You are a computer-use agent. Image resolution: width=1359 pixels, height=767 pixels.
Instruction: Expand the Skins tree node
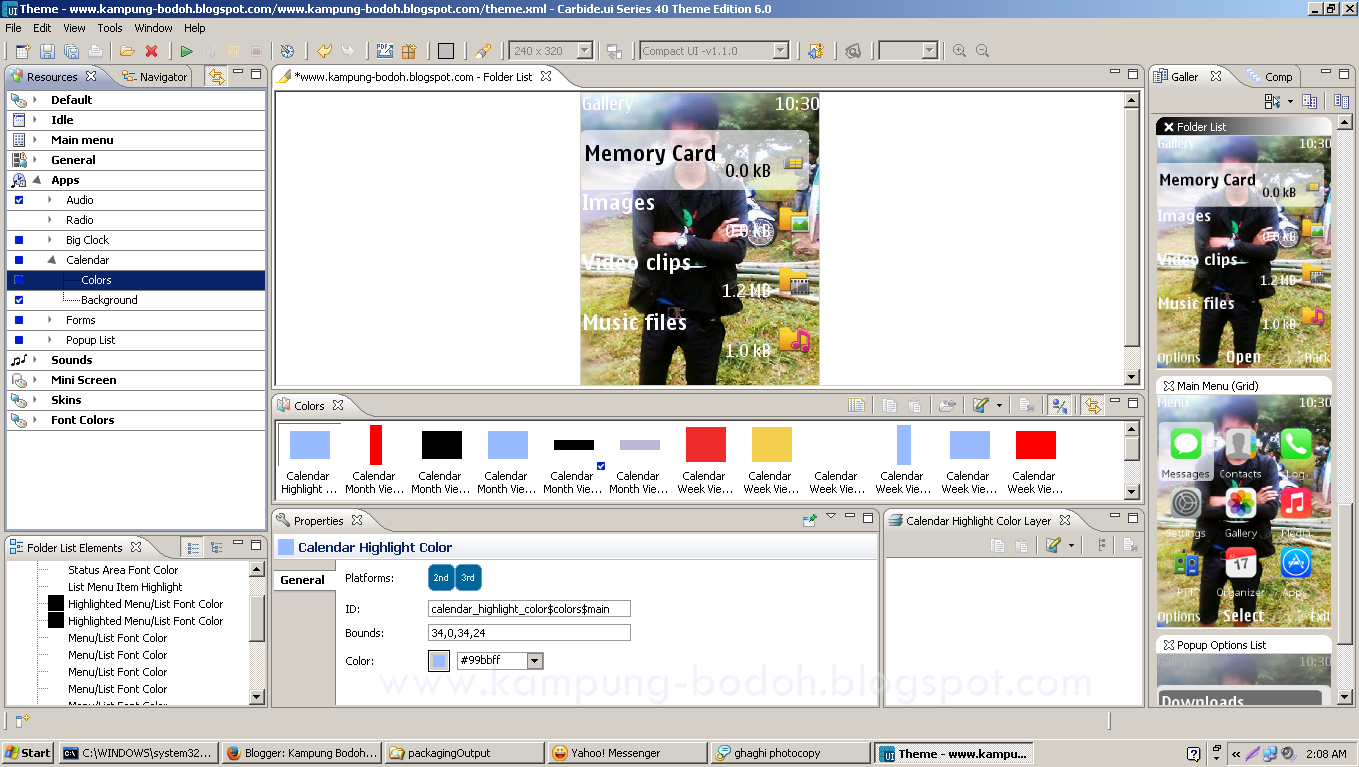tap(35, 400)
